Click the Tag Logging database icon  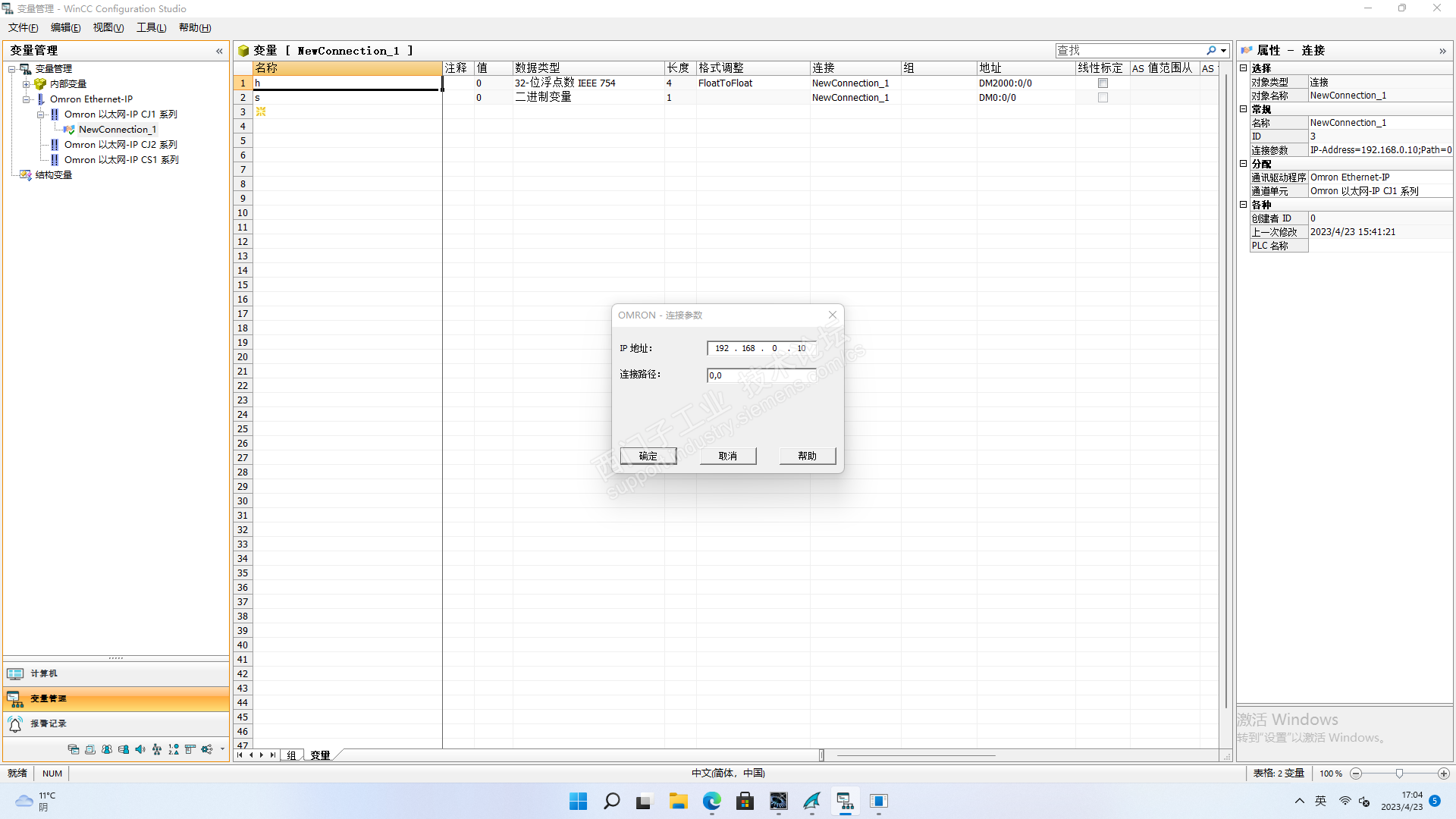coord(74,749)
